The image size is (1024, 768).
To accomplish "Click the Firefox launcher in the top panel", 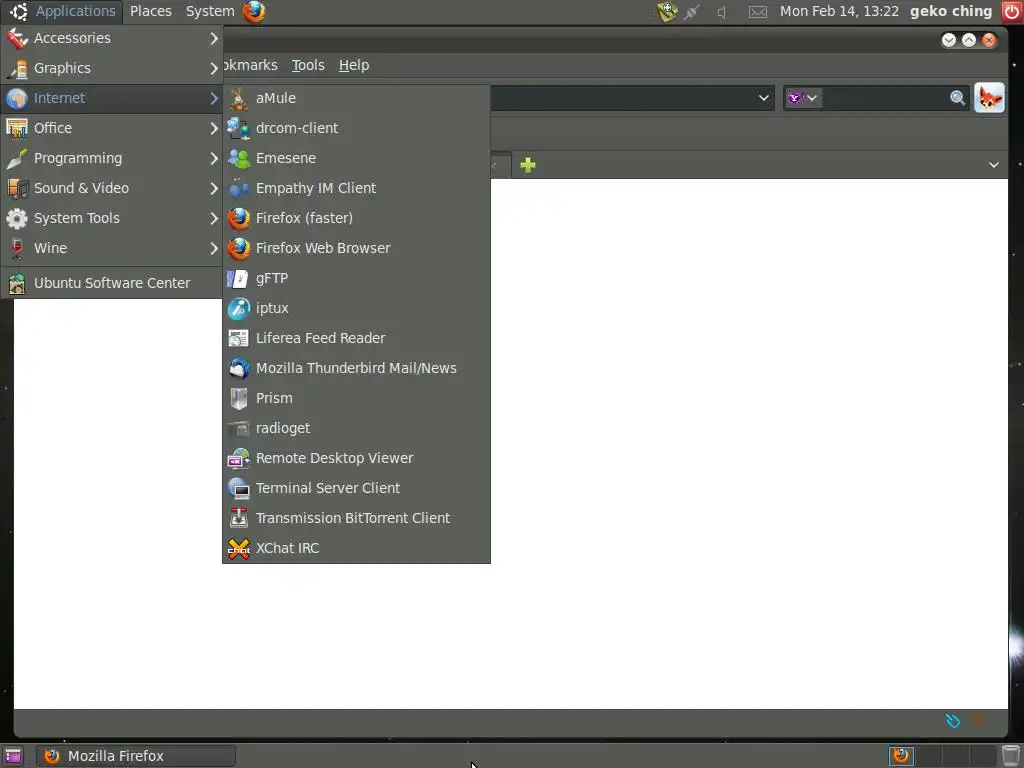I will 253,11.
